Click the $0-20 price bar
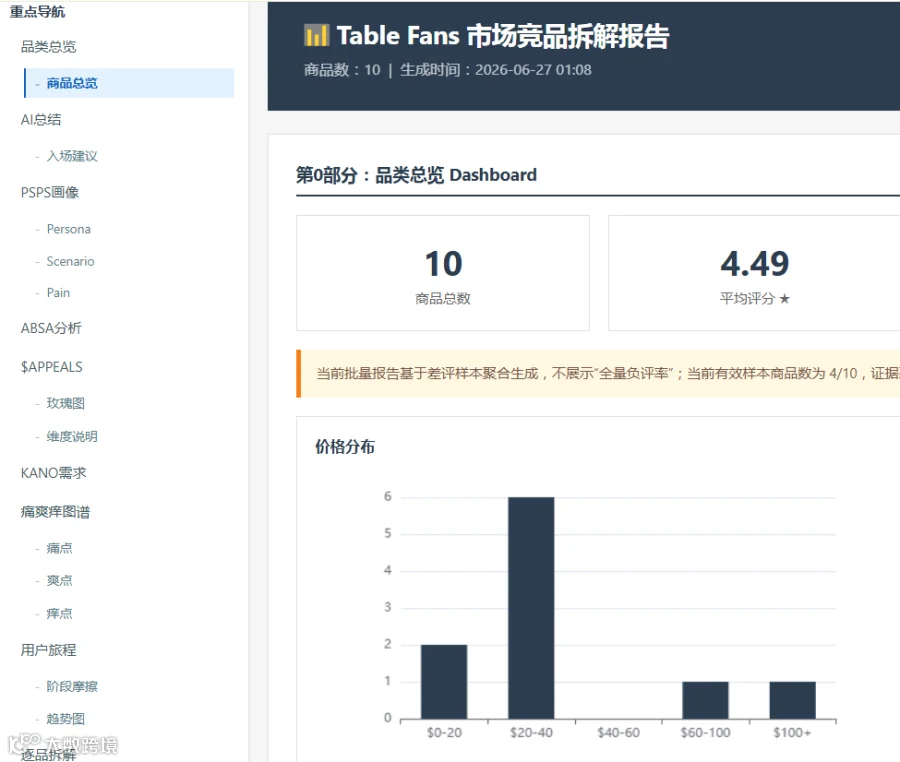 click(x=444, y=682)
